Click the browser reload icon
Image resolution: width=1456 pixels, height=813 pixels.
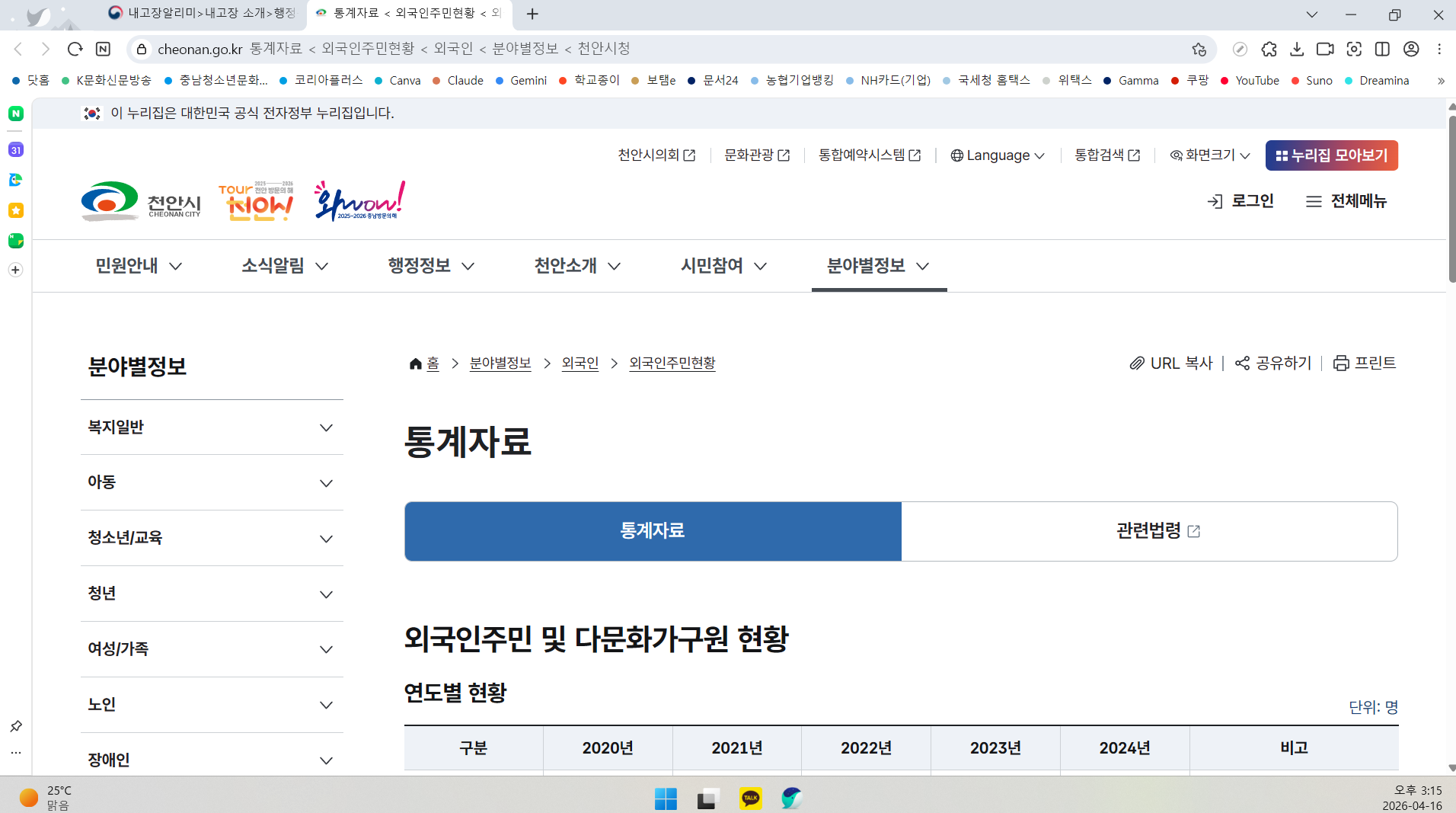74,48
